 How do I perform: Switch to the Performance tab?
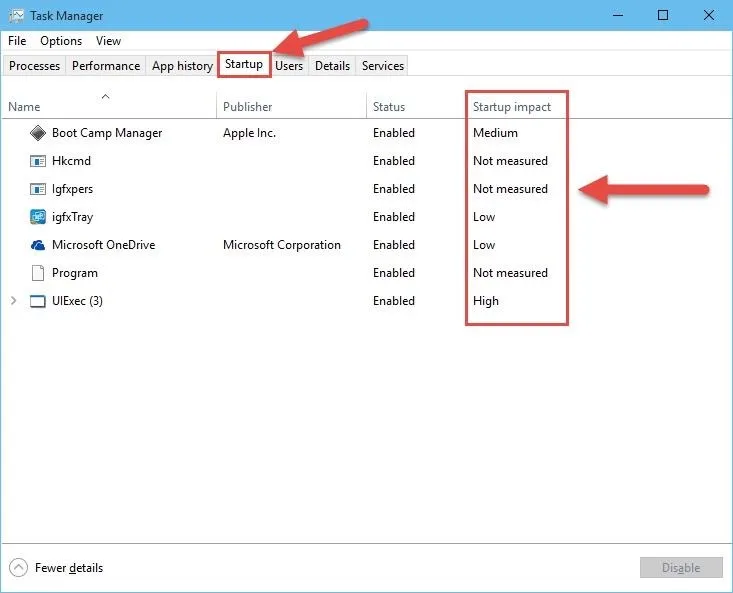[106, 66]
